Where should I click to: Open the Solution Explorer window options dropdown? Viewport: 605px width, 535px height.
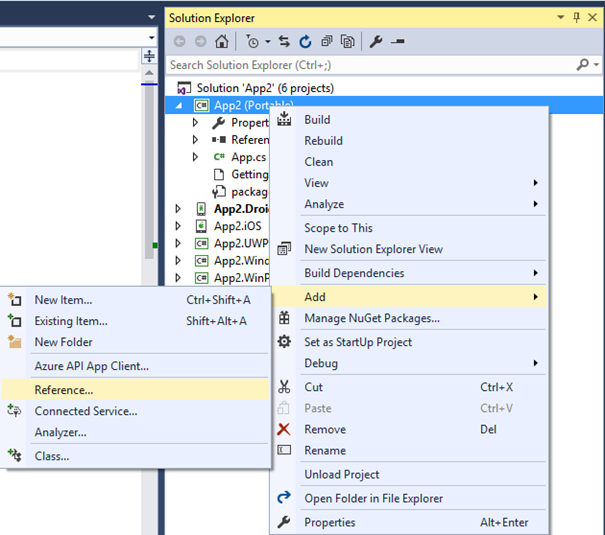click(x=561, y=17)
